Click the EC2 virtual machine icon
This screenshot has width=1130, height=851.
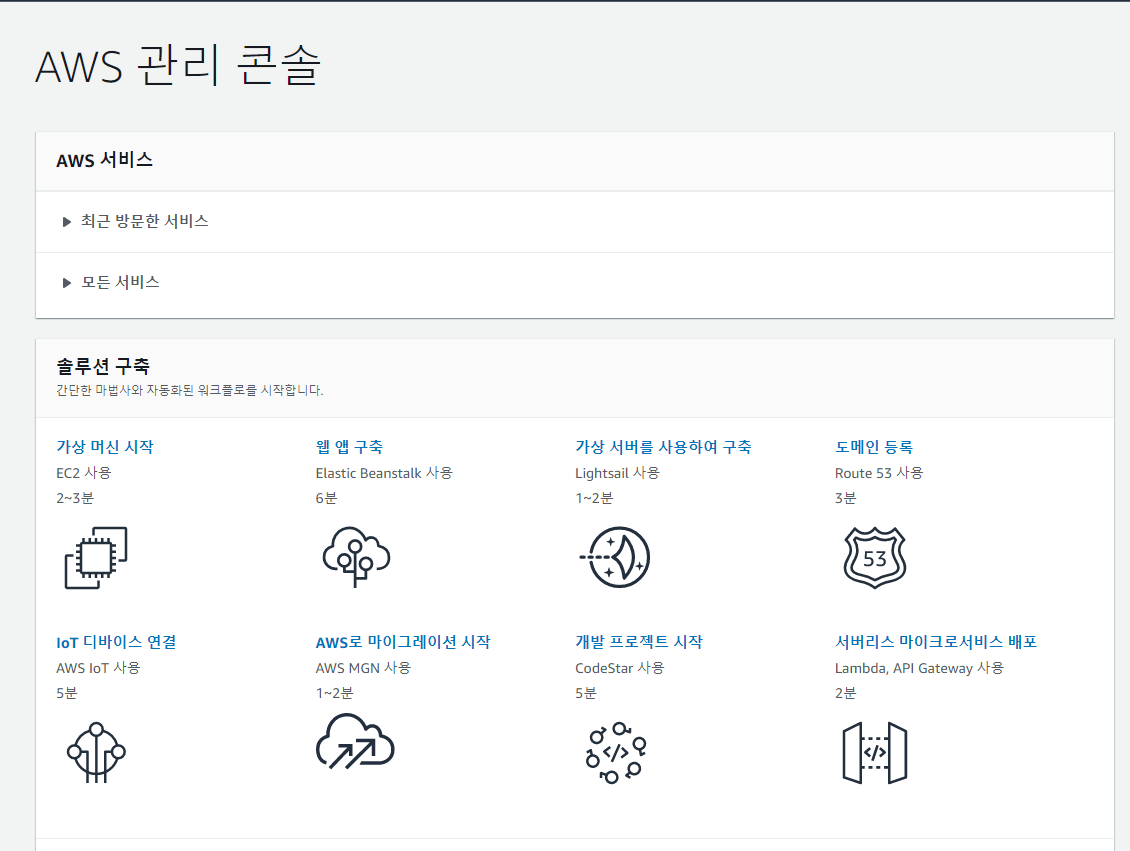96,558
